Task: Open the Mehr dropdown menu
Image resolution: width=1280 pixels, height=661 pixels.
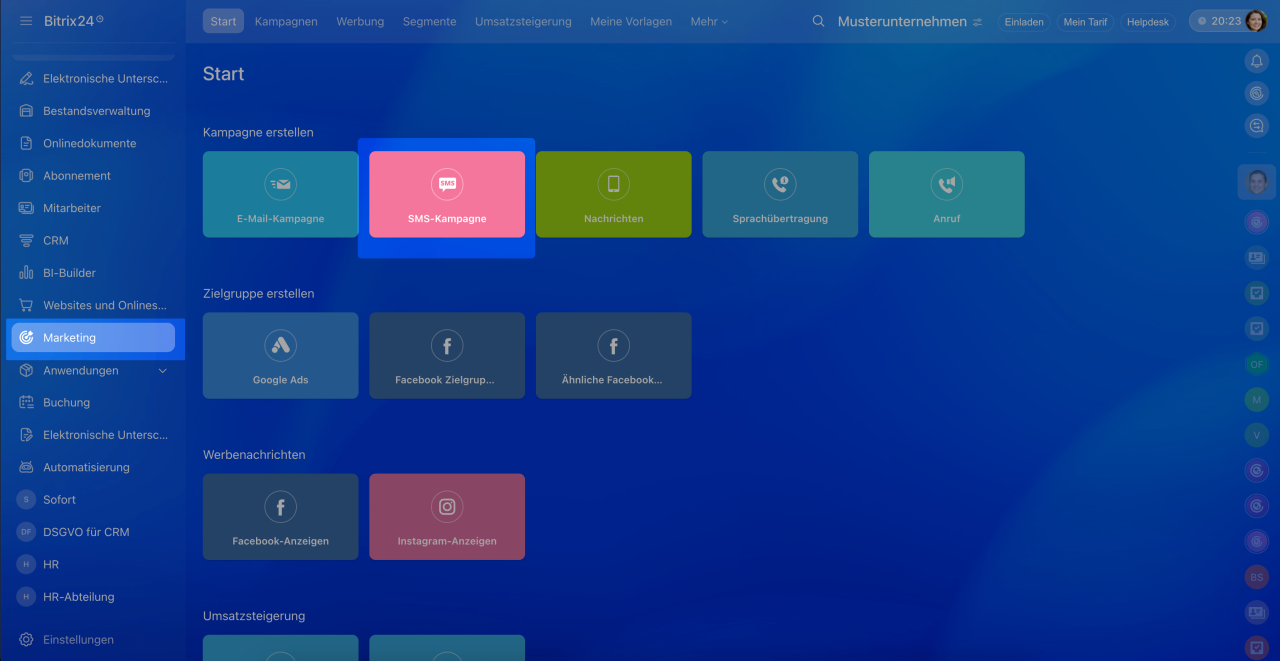Action: [x=709, y=21]
